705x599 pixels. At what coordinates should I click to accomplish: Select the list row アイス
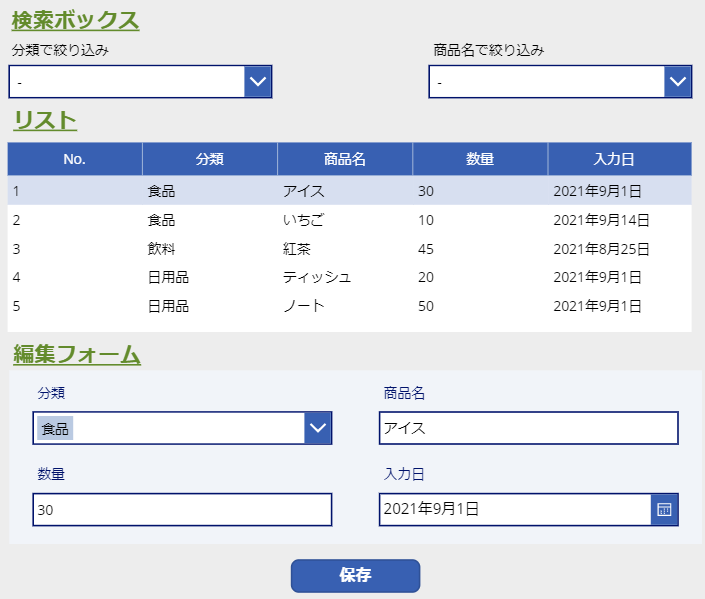coord(349,191)
